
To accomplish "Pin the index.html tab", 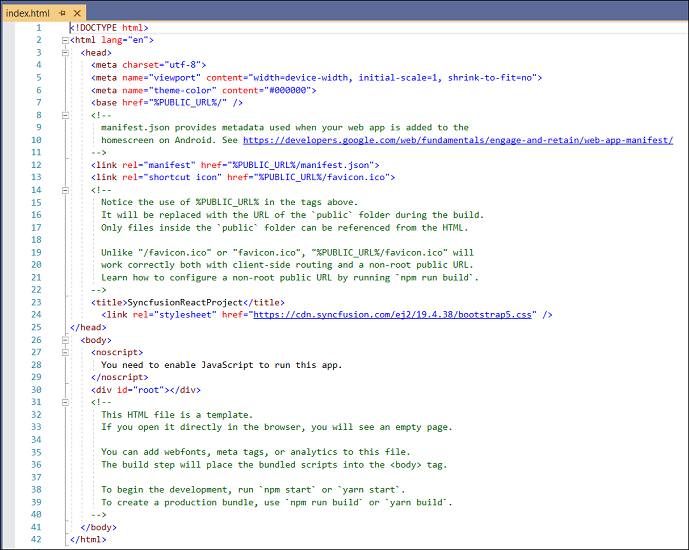I will (62, 13).
